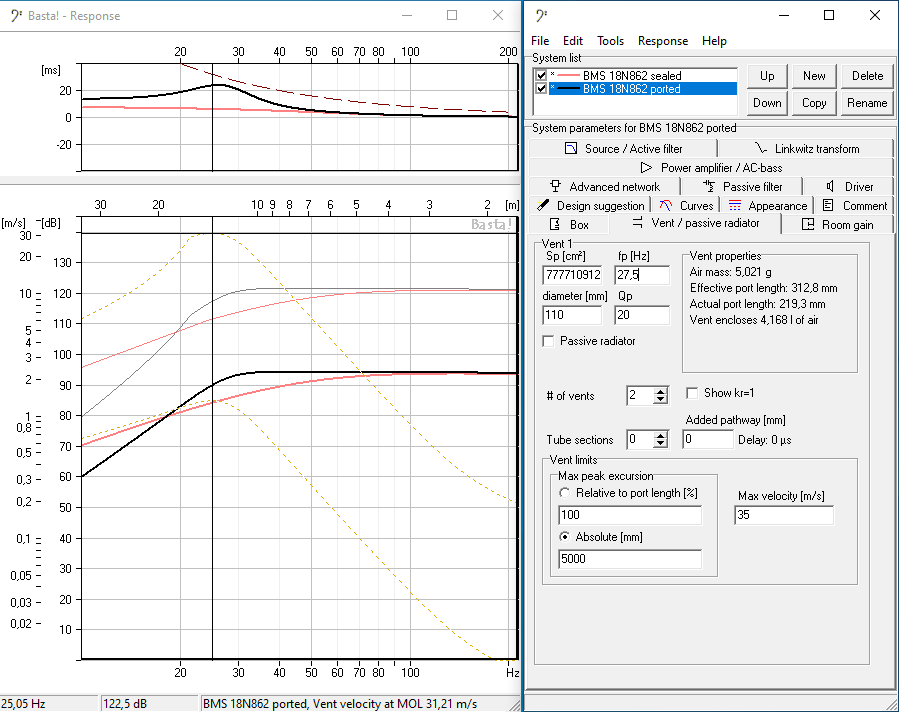Viewport: 899px width, 712px height.
Task: Click the Added pathway [mm] field
Action: point(708,439)
